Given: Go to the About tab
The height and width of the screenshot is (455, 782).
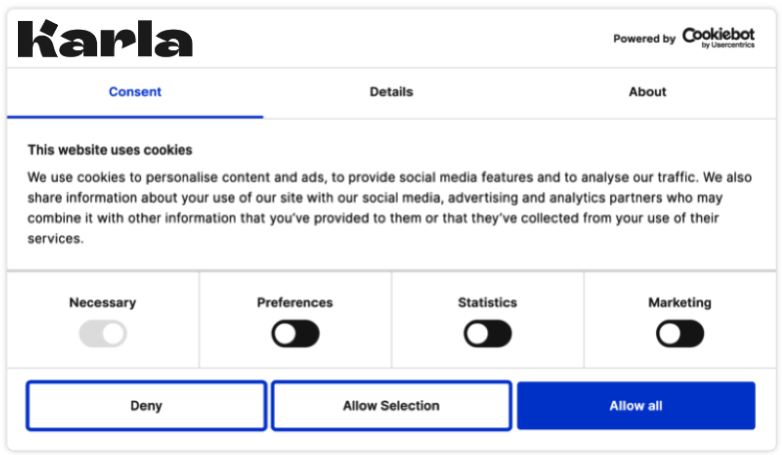Looking at the screenshot, I should 647,92.
